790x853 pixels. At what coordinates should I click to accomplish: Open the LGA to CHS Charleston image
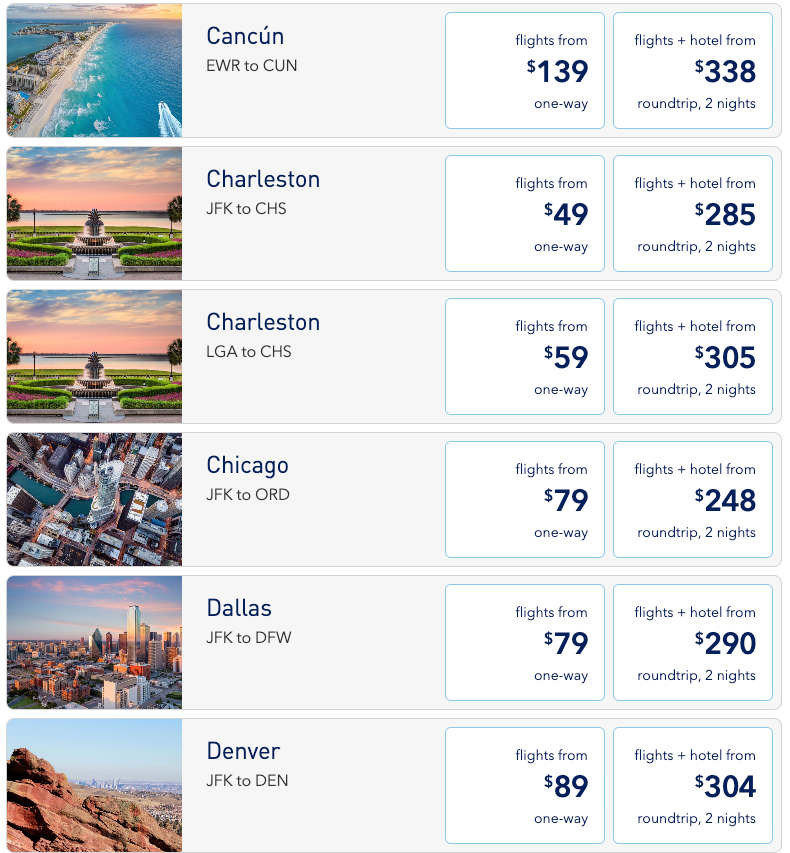click(94, 356)
